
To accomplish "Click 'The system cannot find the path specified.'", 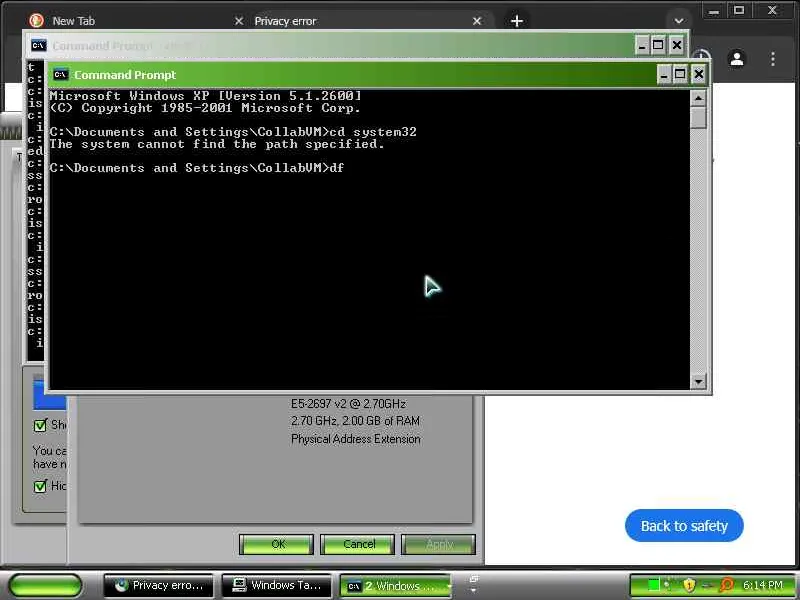I will (x=217, y=144).
